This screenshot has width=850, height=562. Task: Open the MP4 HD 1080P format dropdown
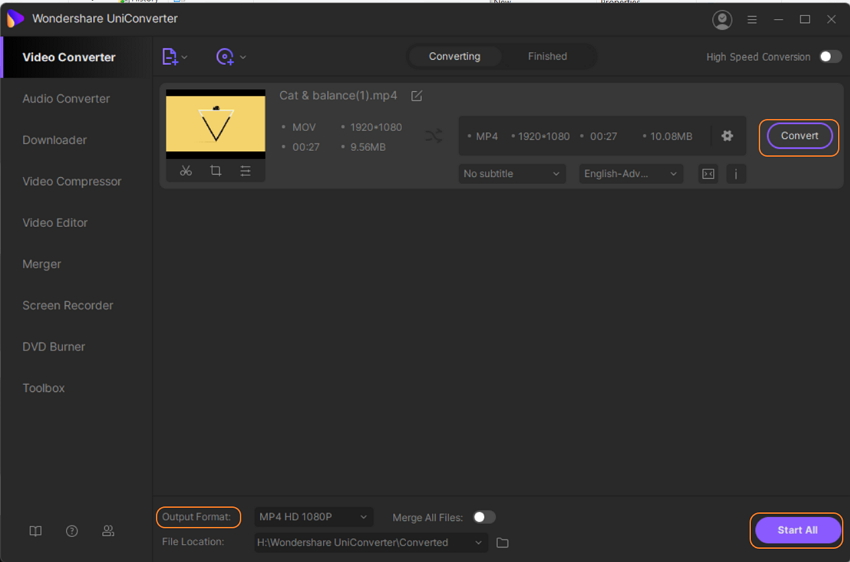[314, 517]
